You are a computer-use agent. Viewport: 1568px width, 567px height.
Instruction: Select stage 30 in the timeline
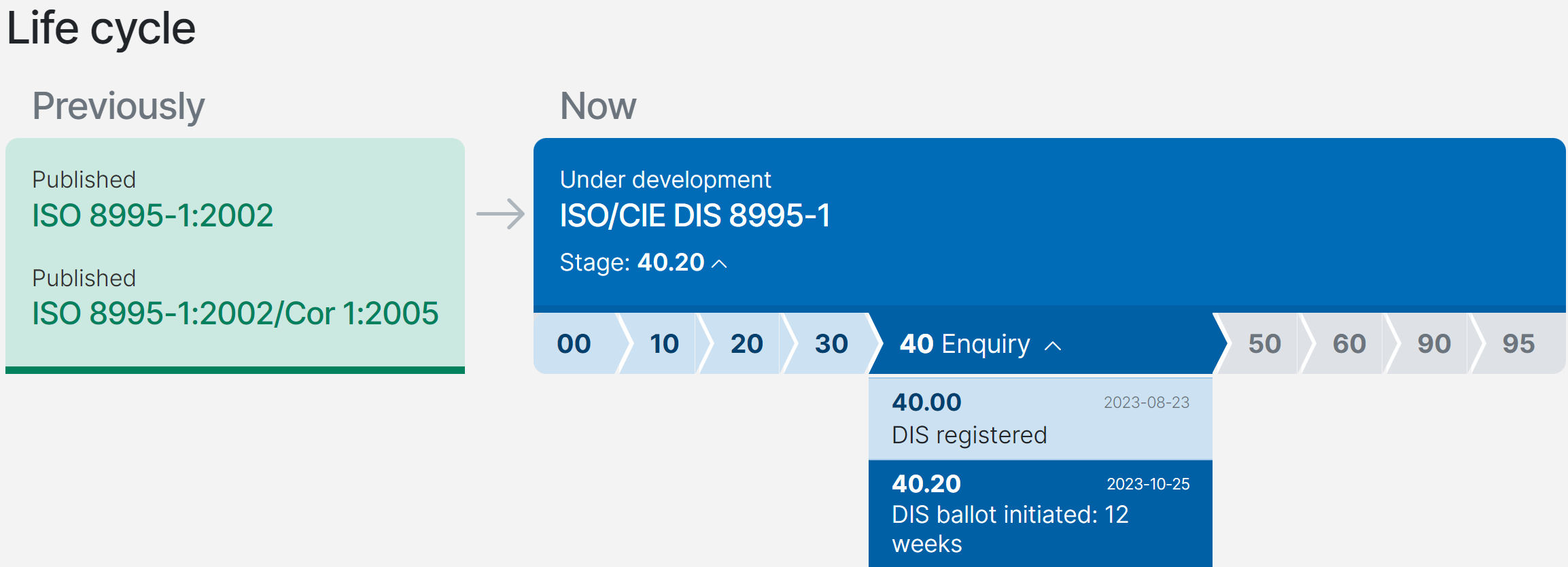tap(831, 344)
